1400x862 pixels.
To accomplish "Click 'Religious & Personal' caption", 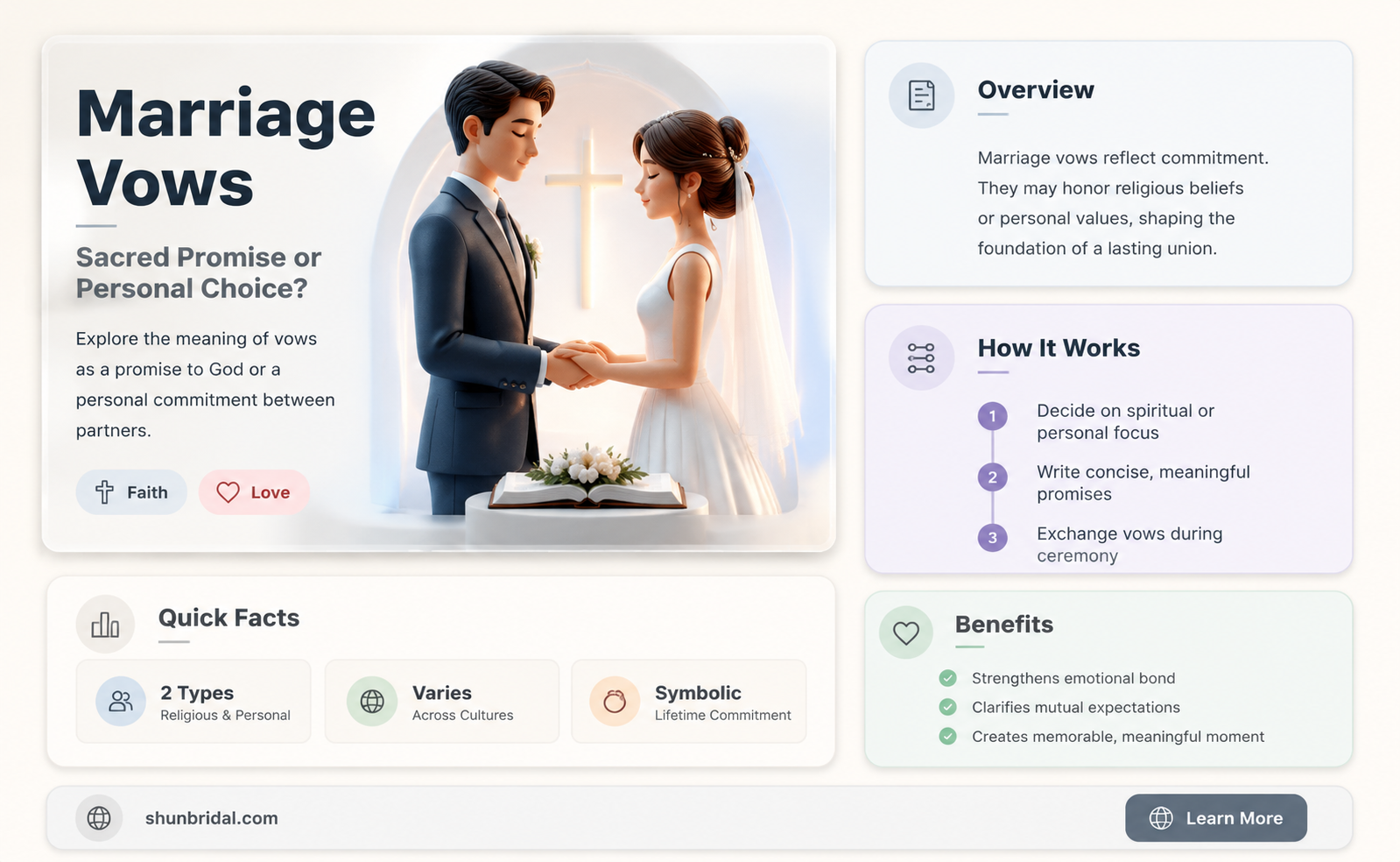I will click(225, 715).
